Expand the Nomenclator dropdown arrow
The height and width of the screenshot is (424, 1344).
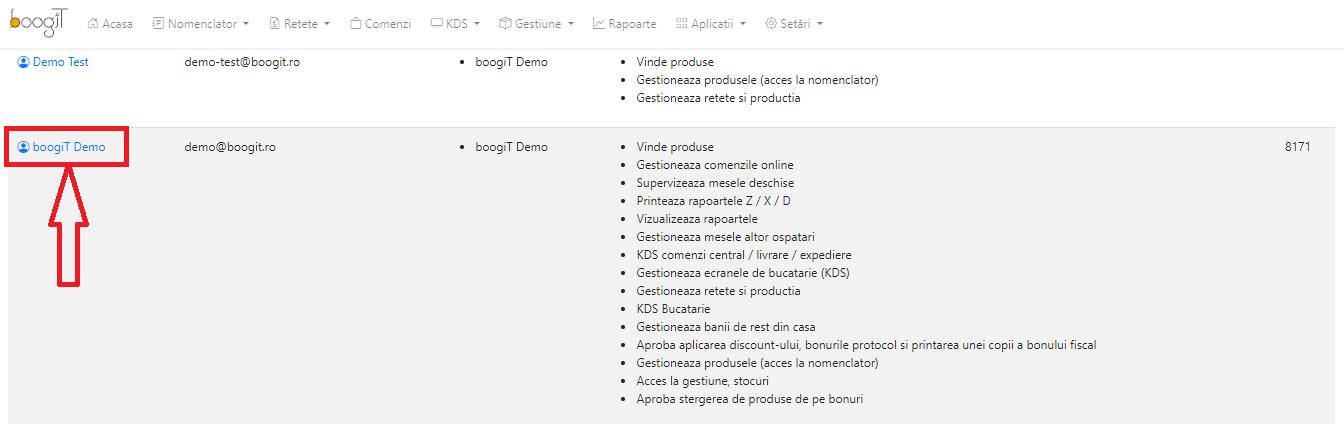246,24
